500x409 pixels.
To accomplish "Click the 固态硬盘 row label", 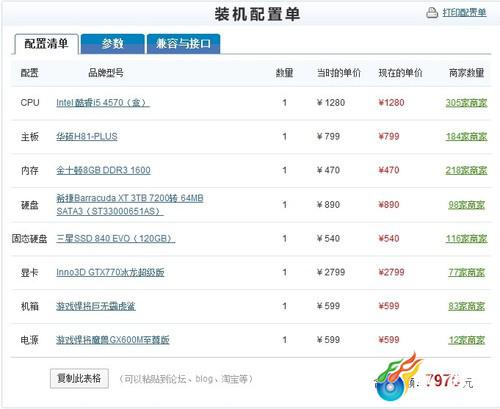I will click(29, 238).
